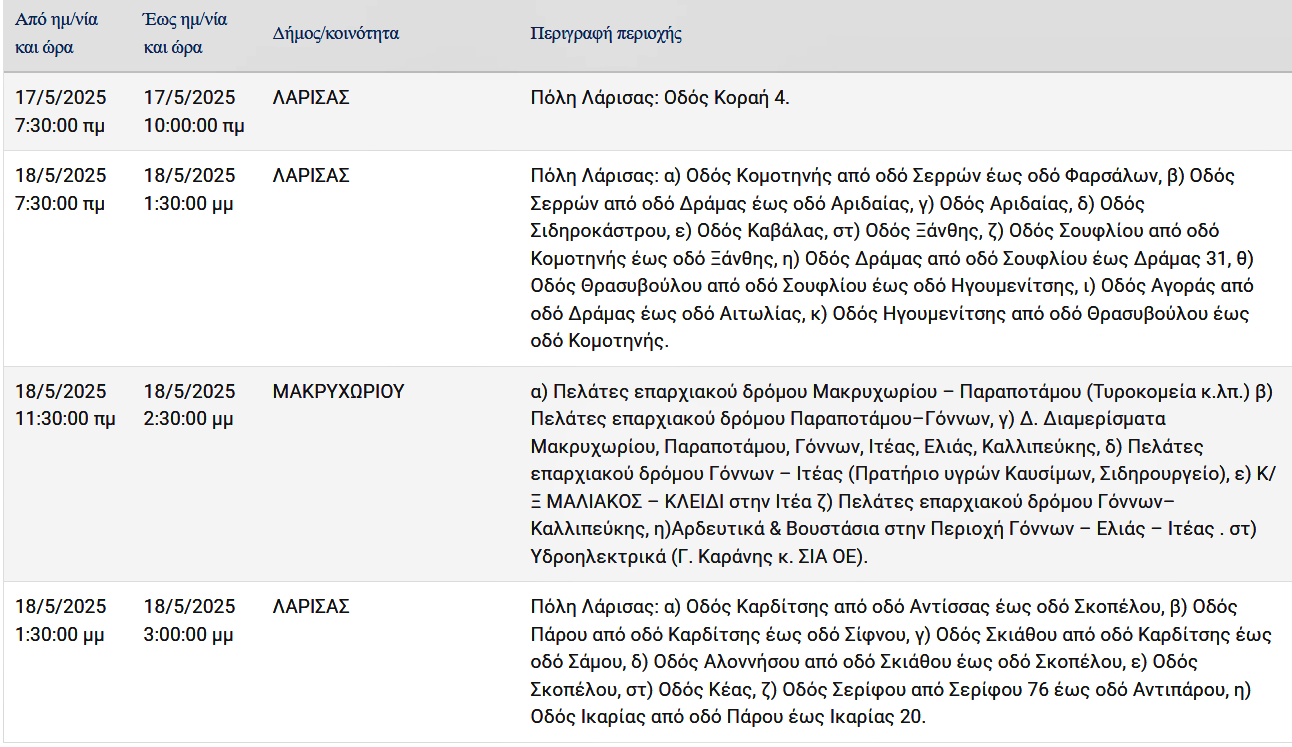Click the 'Περιγραφή περιοχής' column header

point(606,33)
